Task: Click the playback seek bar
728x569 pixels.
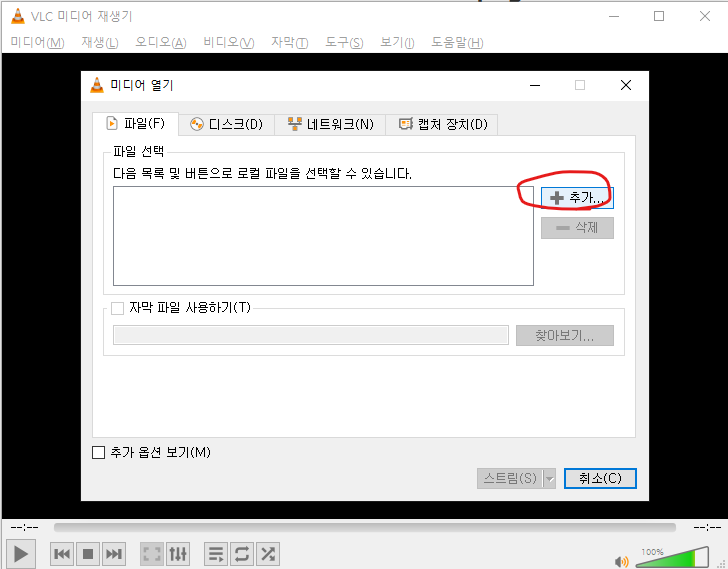Action: pos(364,527)
